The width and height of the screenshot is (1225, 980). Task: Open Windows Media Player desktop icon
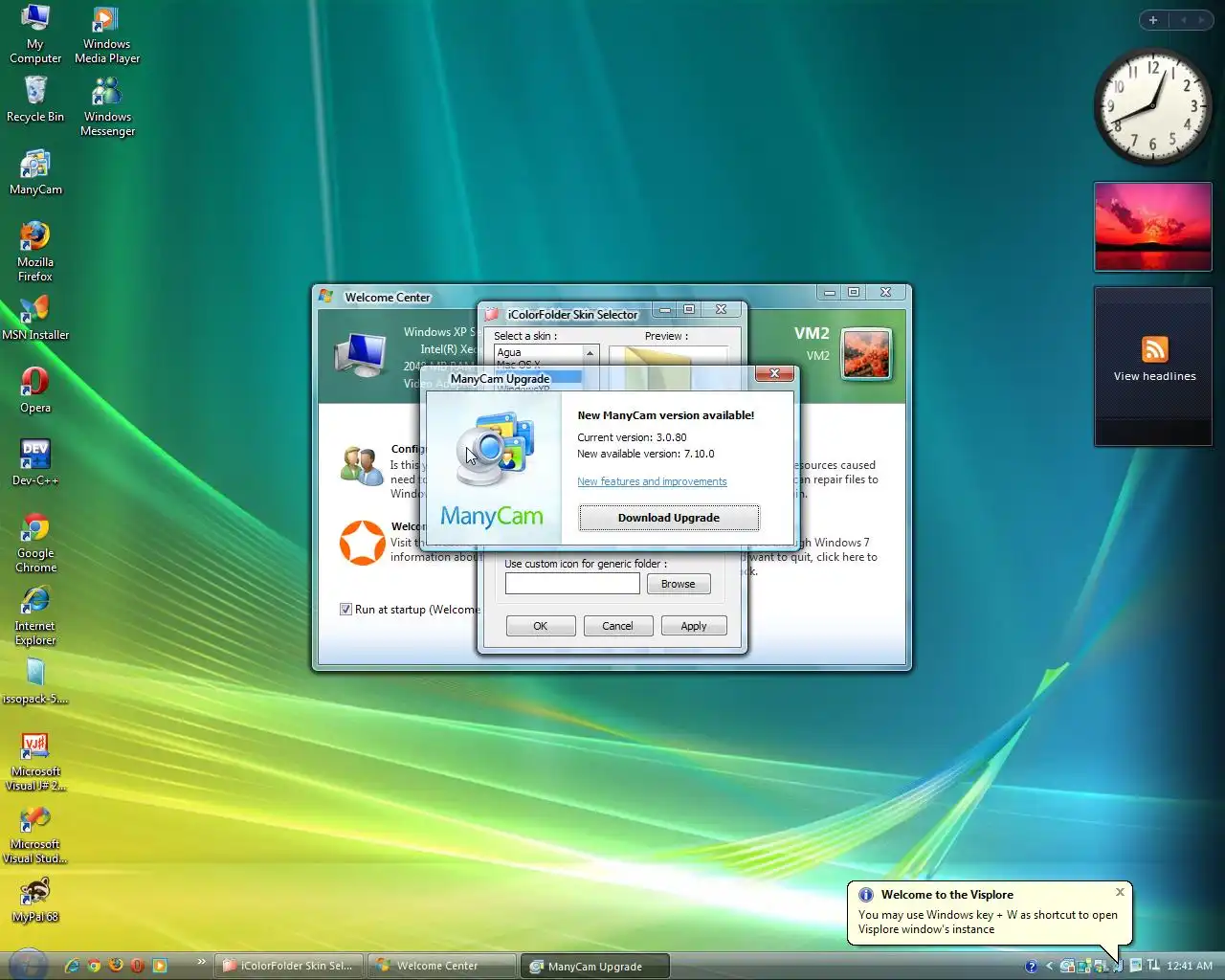point(106,33)
